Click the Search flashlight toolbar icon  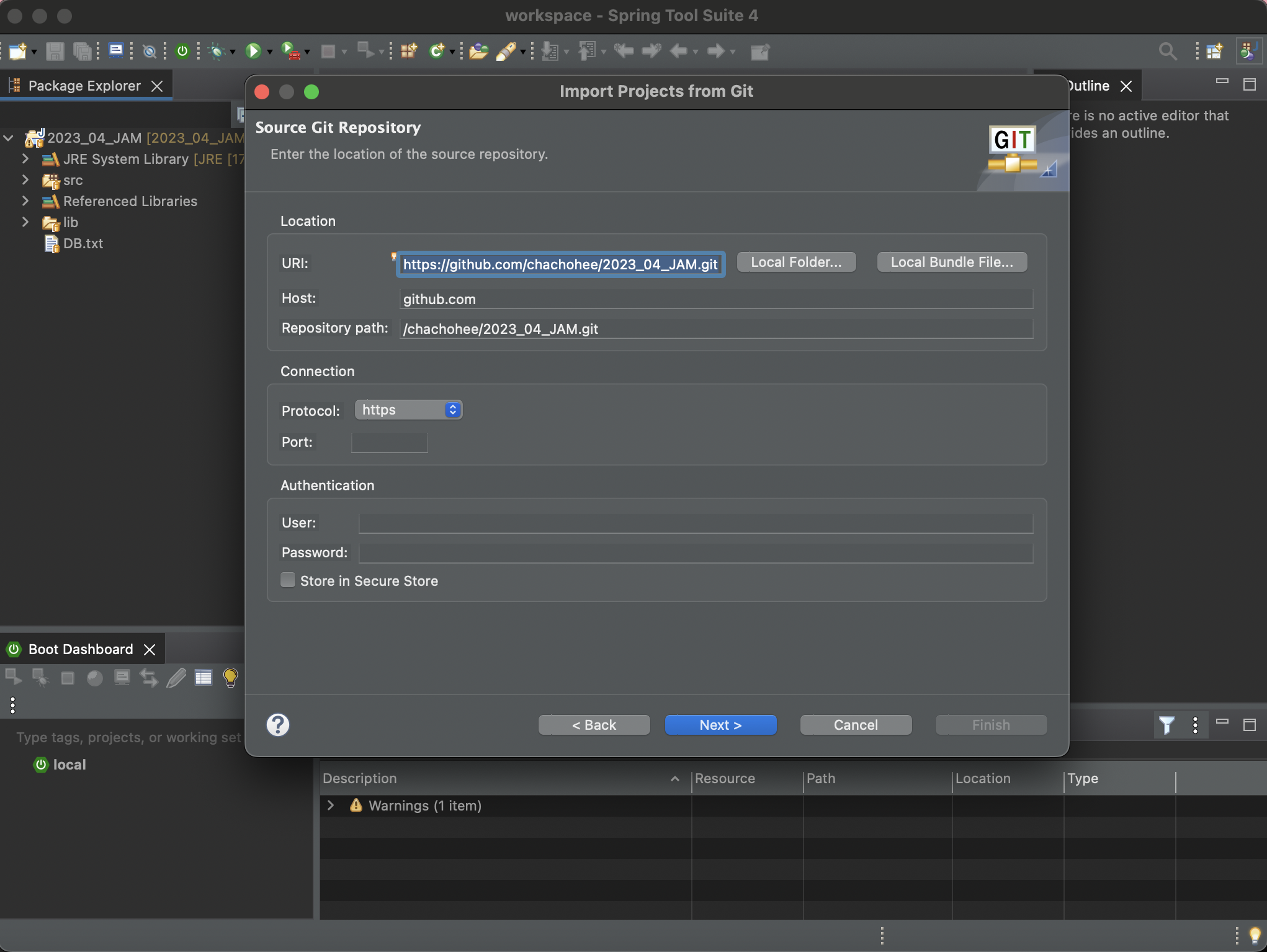coord(506,51)
